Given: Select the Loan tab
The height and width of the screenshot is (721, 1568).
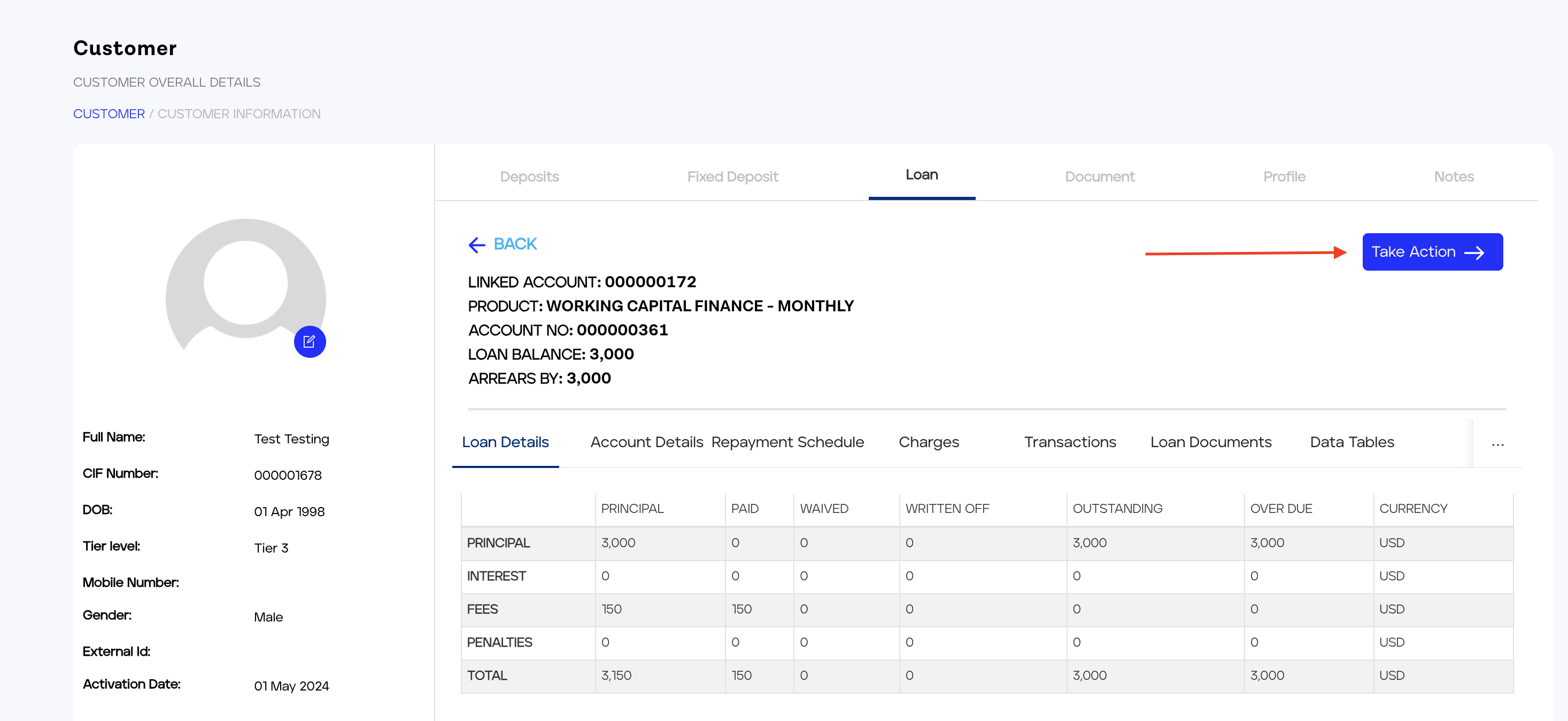Looking at the screenshot, I should point(922,175).
